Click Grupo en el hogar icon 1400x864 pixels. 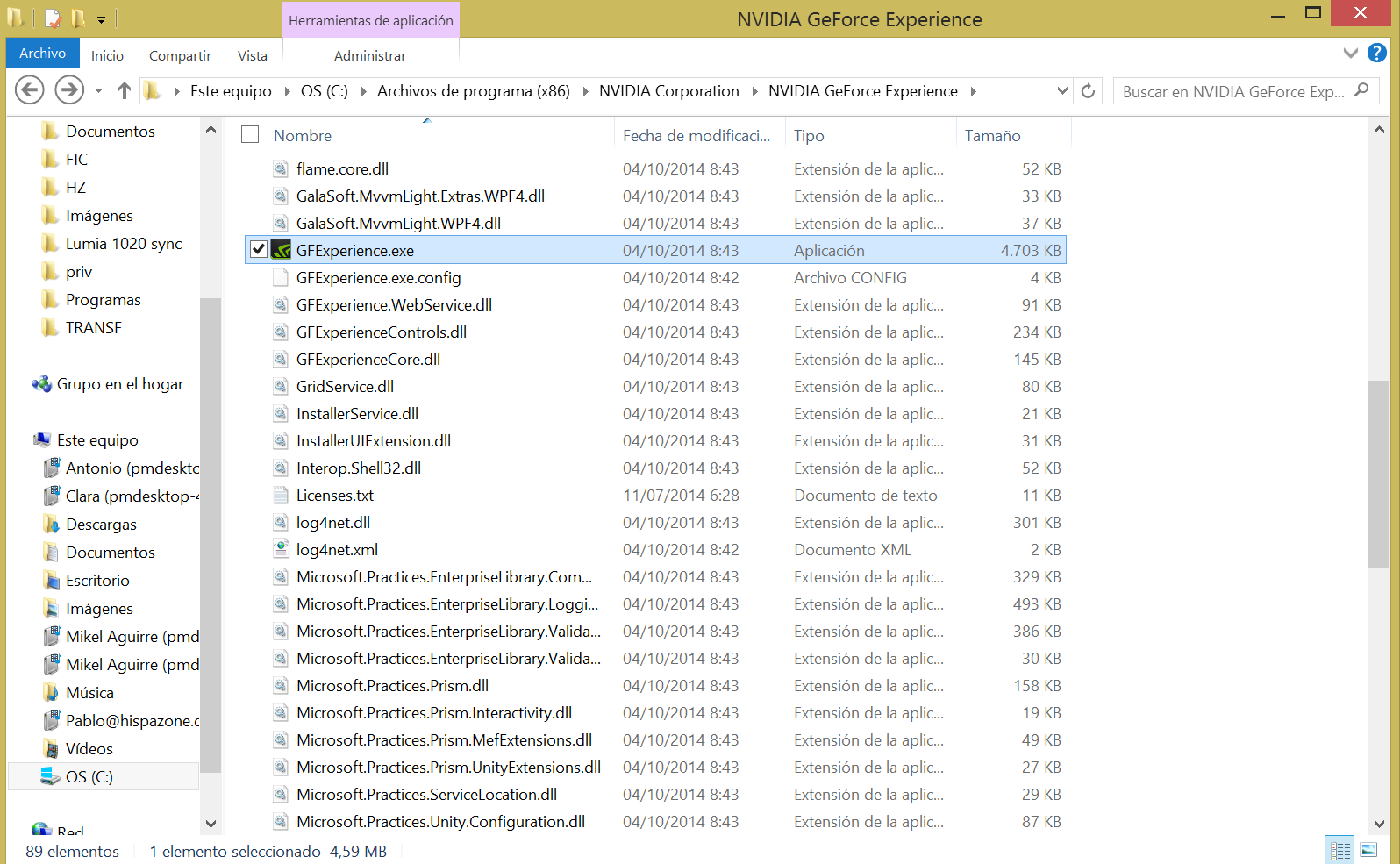[41, 384]
